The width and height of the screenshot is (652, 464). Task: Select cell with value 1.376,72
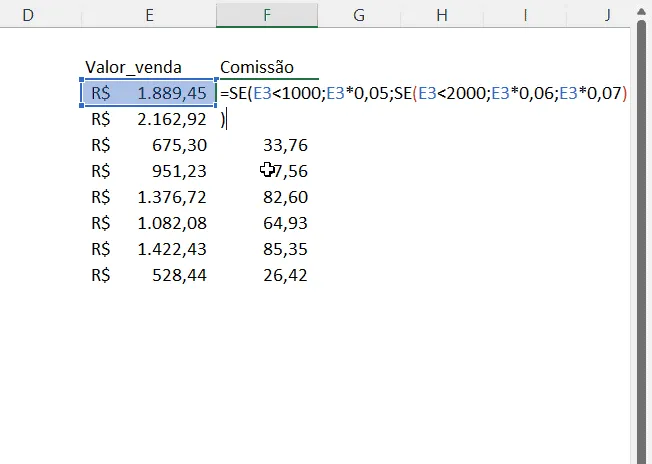pyautogui.click(x=149, y=197)
